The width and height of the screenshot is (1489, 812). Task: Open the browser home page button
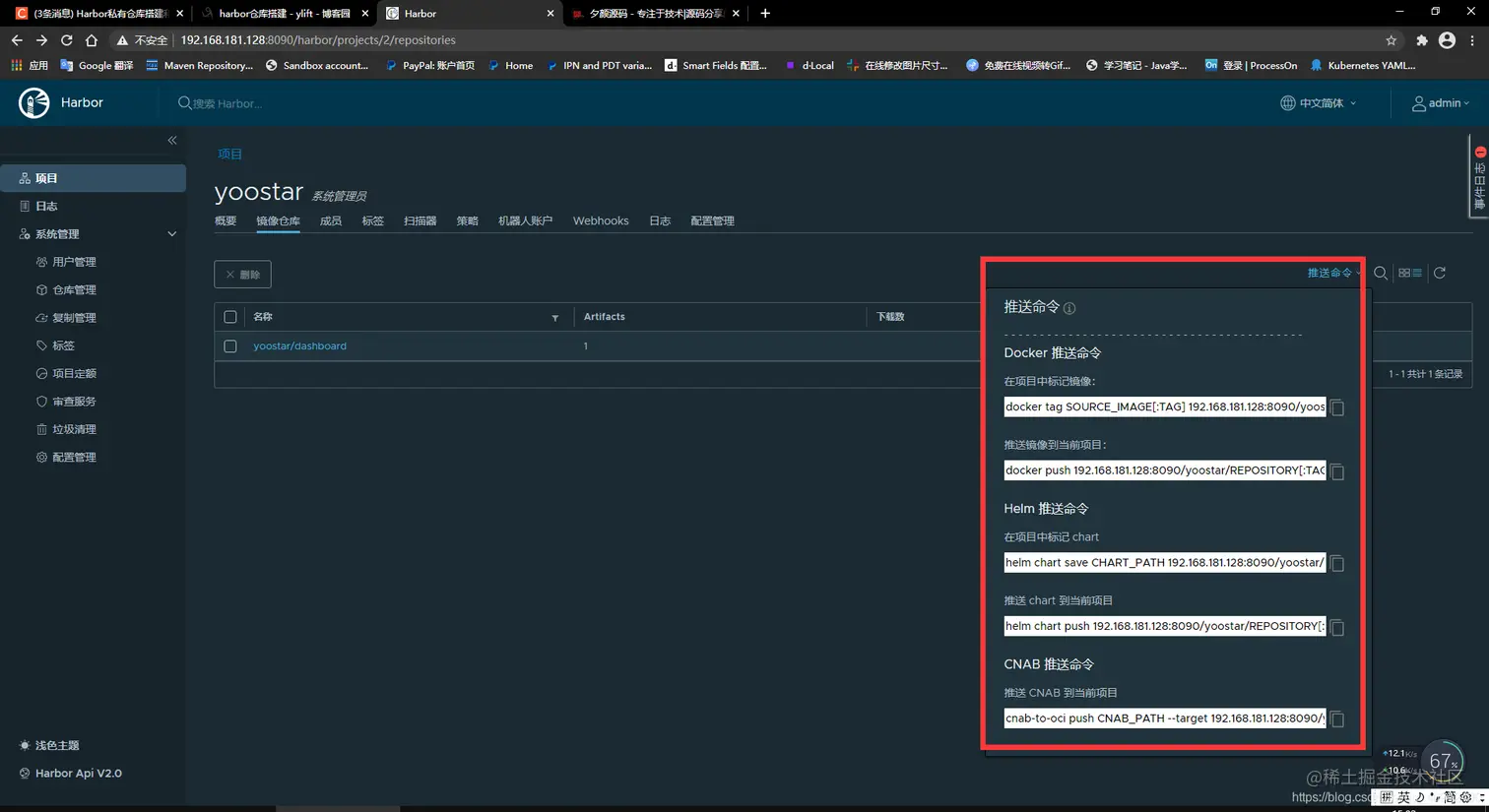[92, 40]
